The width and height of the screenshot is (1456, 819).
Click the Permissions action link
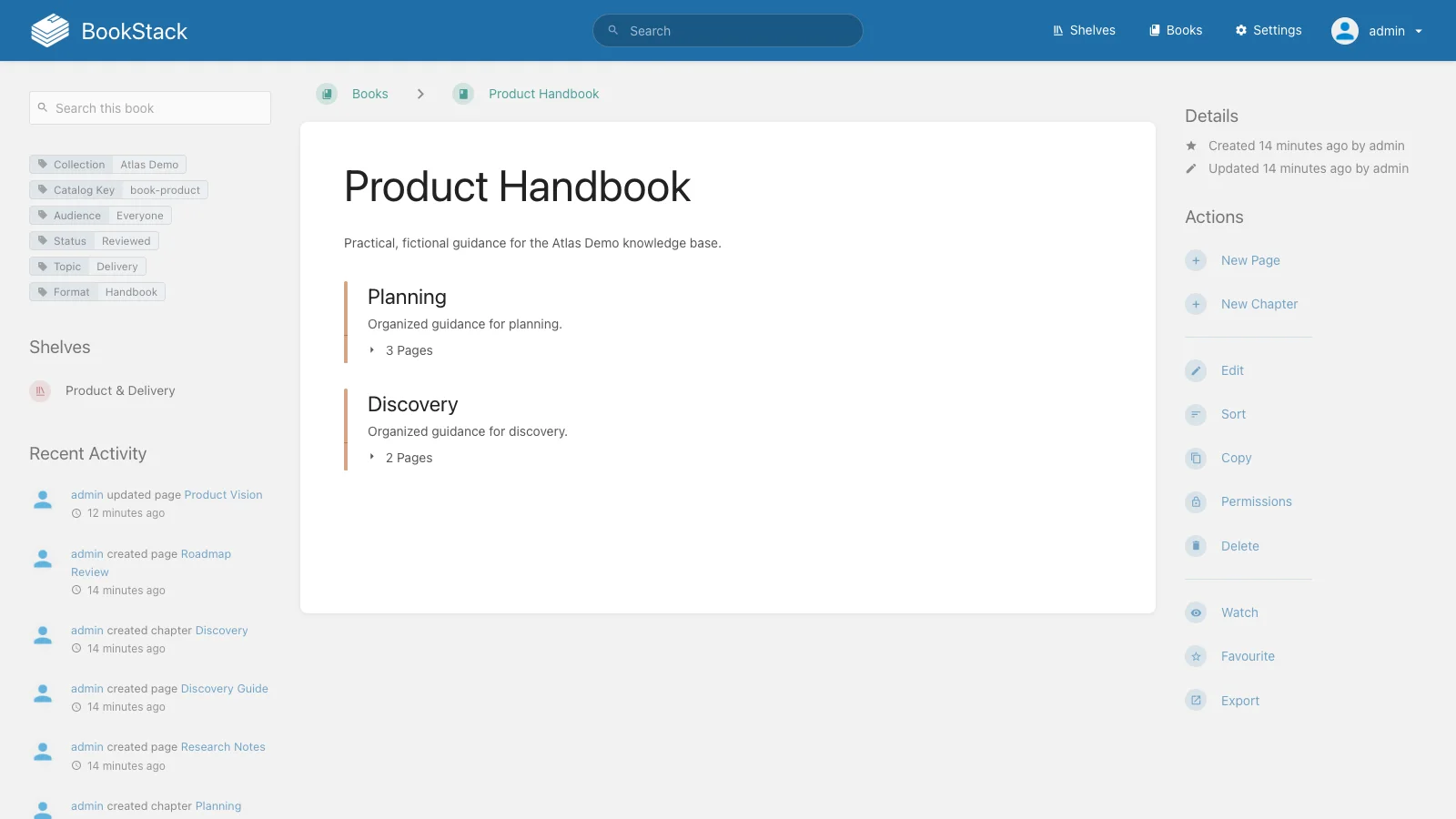(1257, 501)
